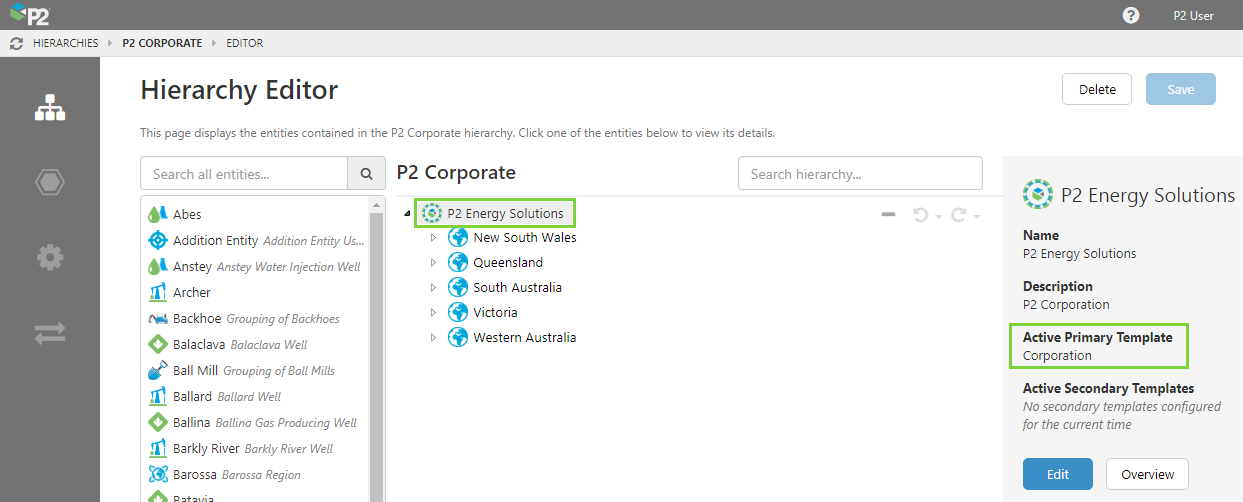Screen dimensions: 1243x502
Task: Expand the Queensland tree node
Action: pyautogui.click(x=433, y=263)
